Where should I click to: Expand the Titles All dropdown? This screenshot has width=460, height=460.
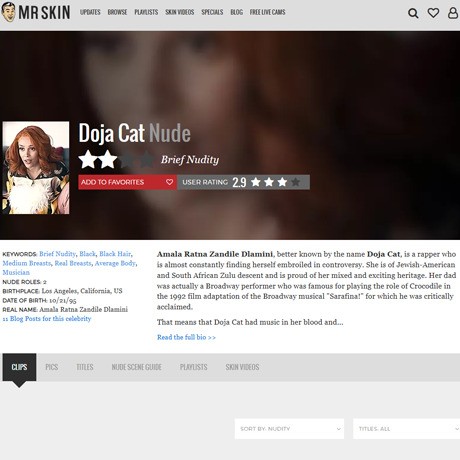click(407, 429)
